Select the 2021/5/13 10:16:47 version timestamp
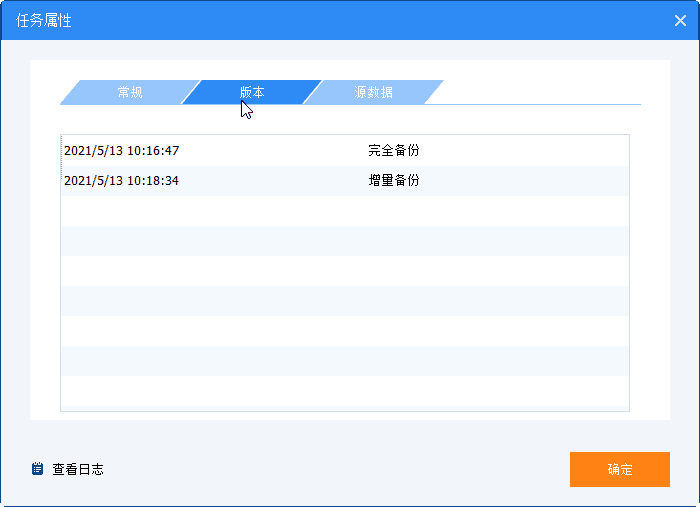The height and width of the screenshot is (507, 700). coord(121,150)
